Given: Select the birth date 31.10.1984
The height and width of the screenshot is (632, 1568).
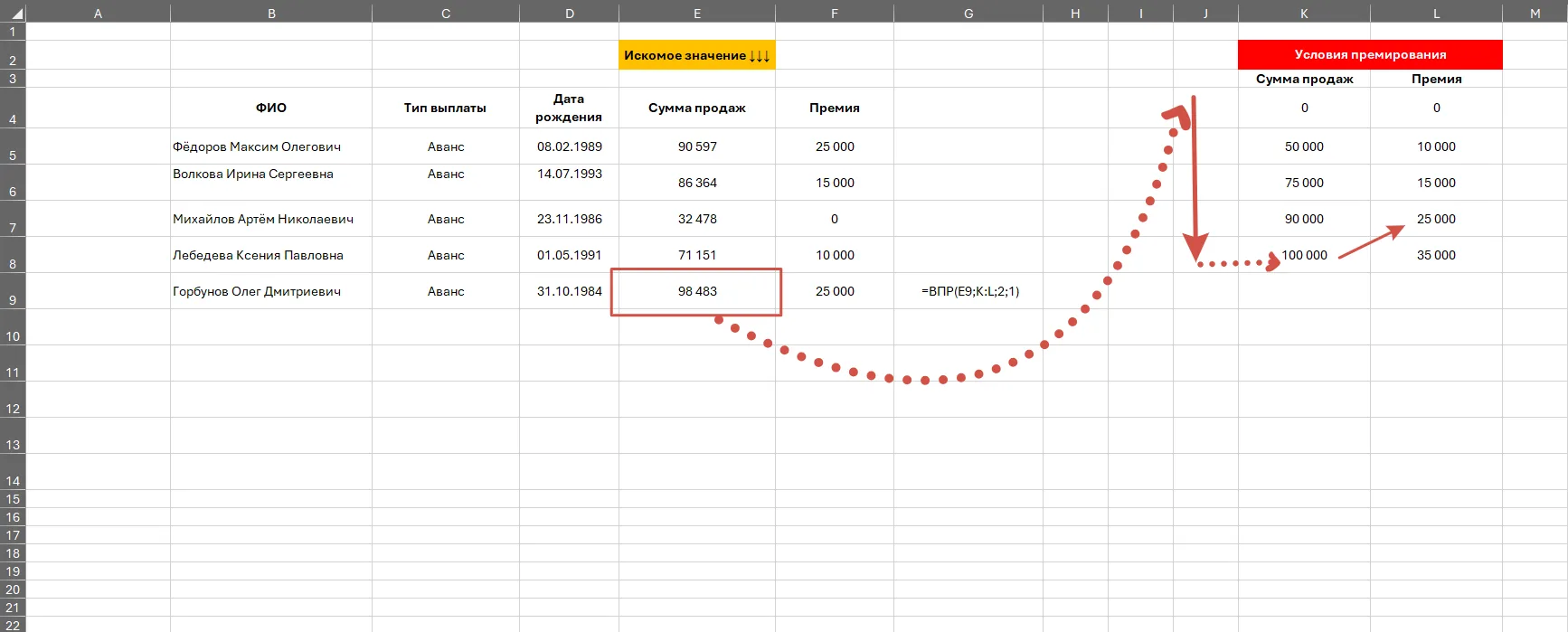Looking at the screenshot, I should point(570,291).
